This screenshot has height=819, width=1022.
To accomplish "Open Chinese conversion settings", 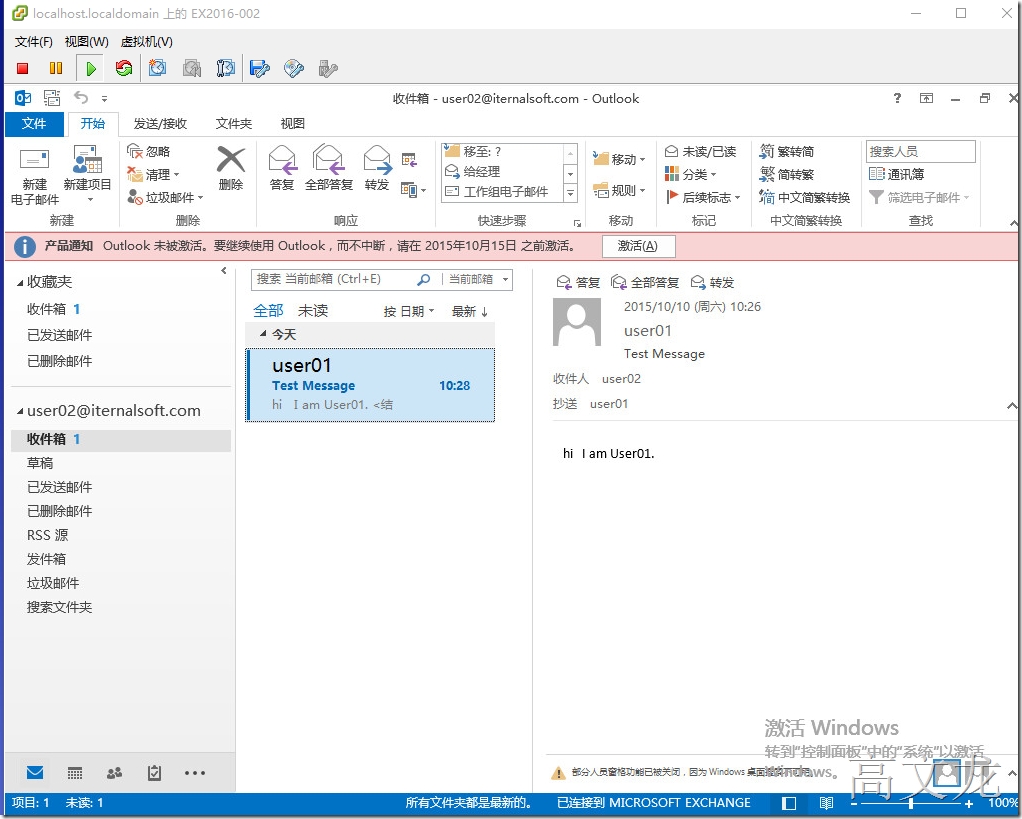I will [x=805, y=197].
